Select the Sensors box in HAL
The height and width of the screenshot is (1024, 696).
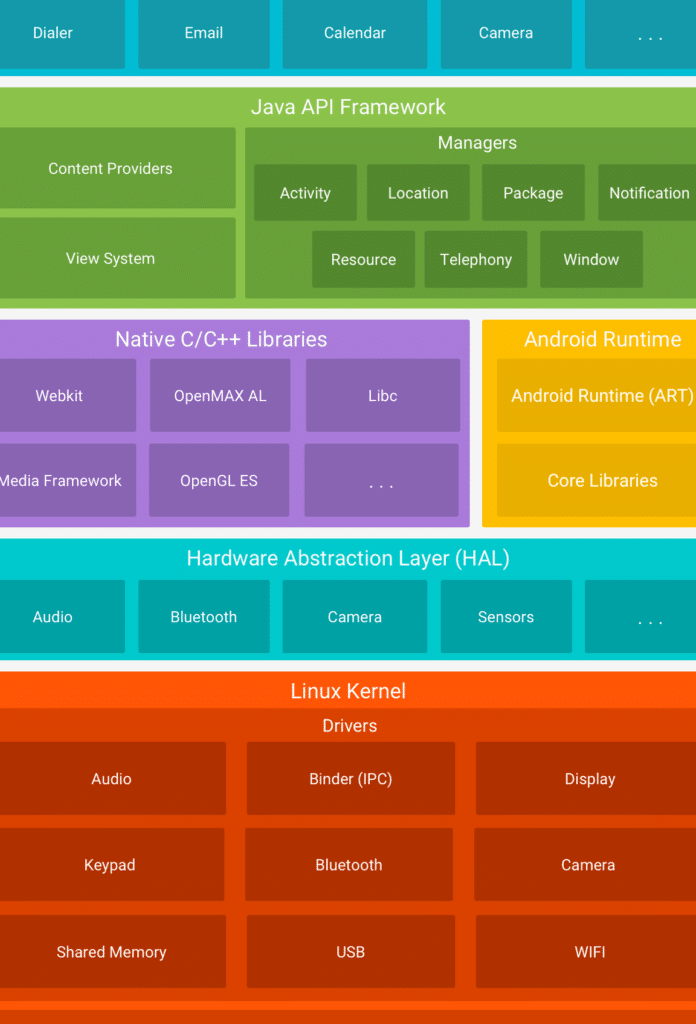tap(506, 617)
